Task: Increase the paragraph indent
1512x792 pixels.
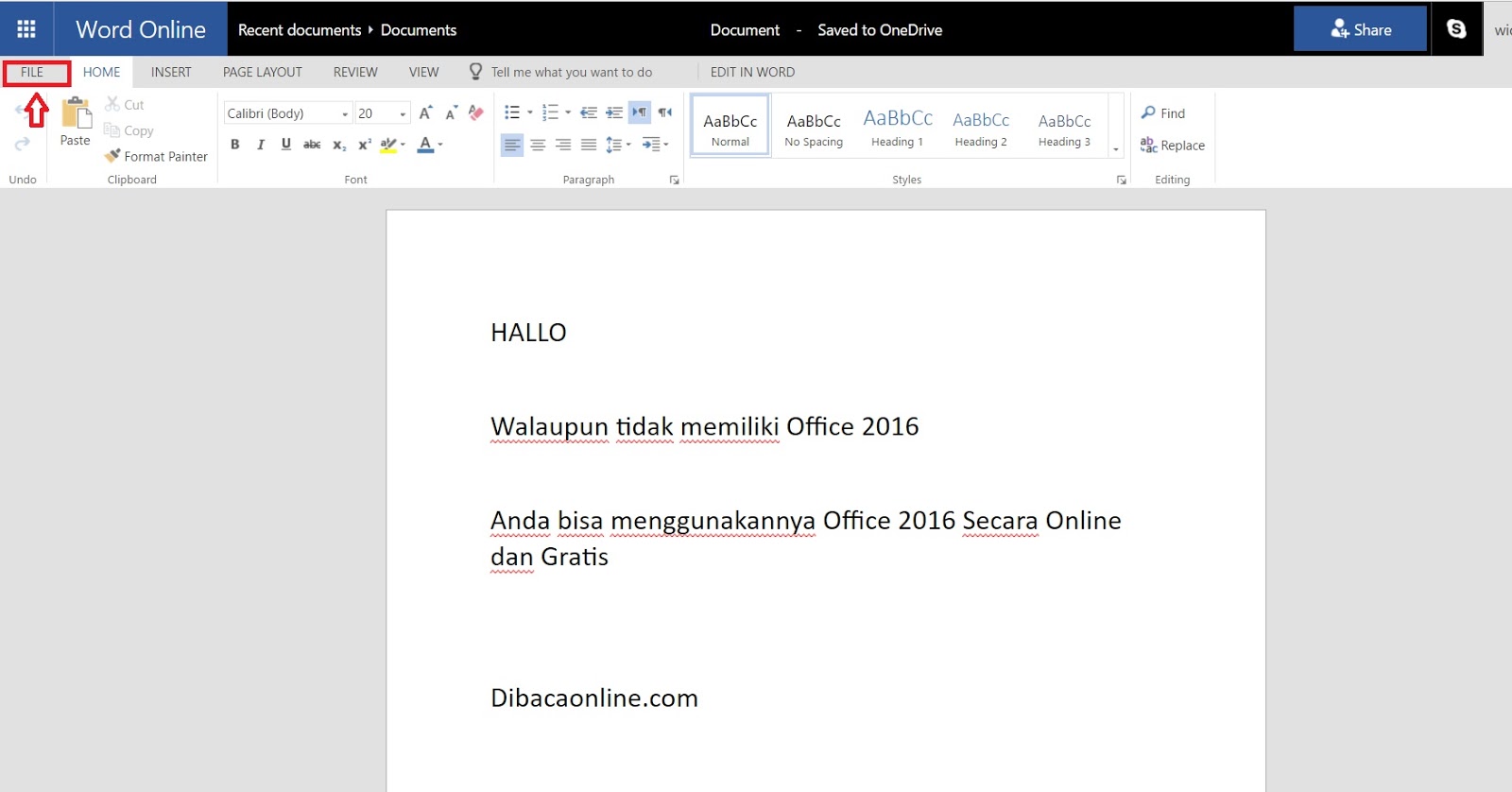Action: [614, 112]
